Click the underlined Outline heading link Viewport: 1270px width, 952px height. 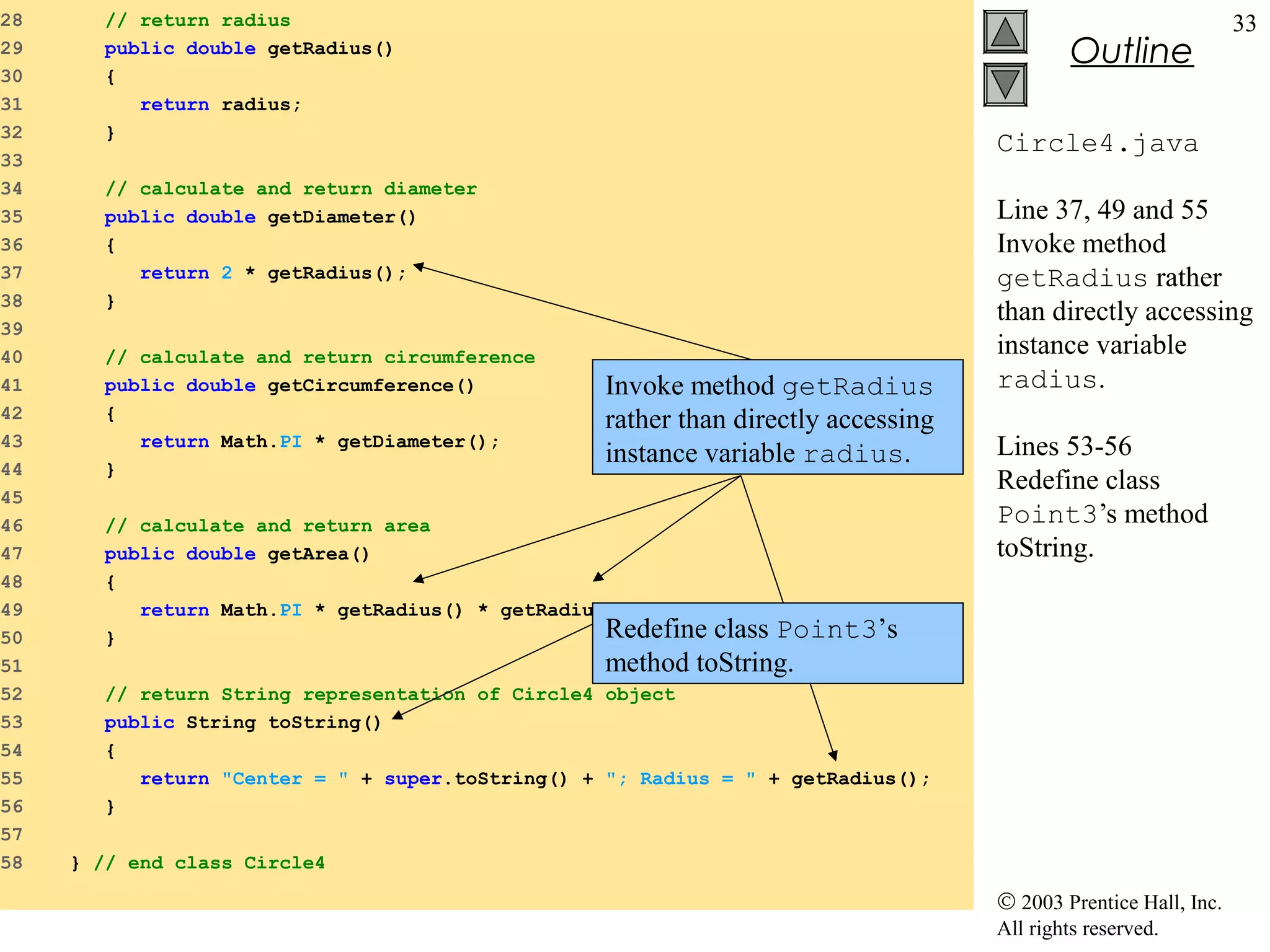coord(1131,51)
